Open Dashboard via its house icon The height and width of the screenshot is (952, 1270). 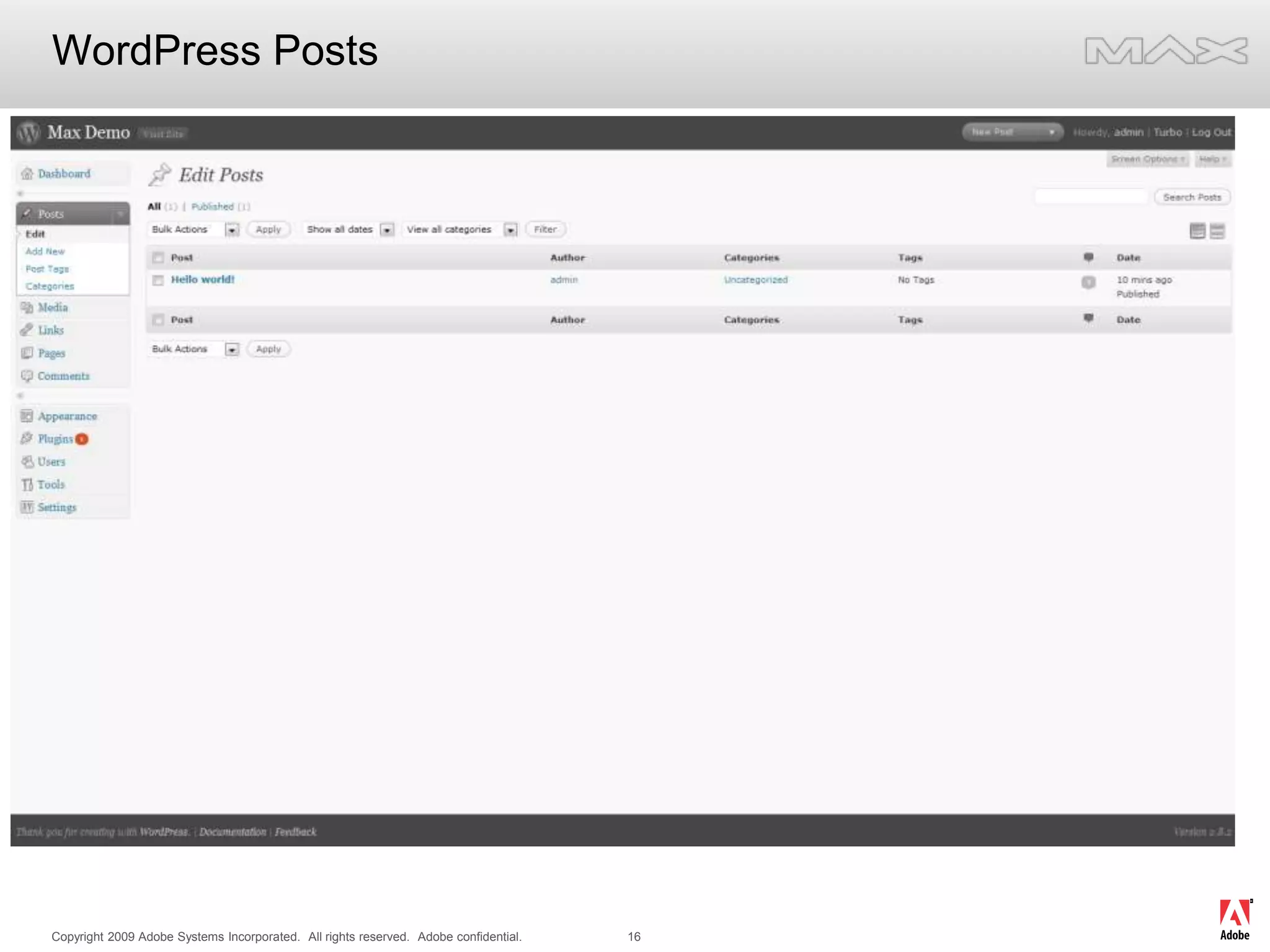27,174
